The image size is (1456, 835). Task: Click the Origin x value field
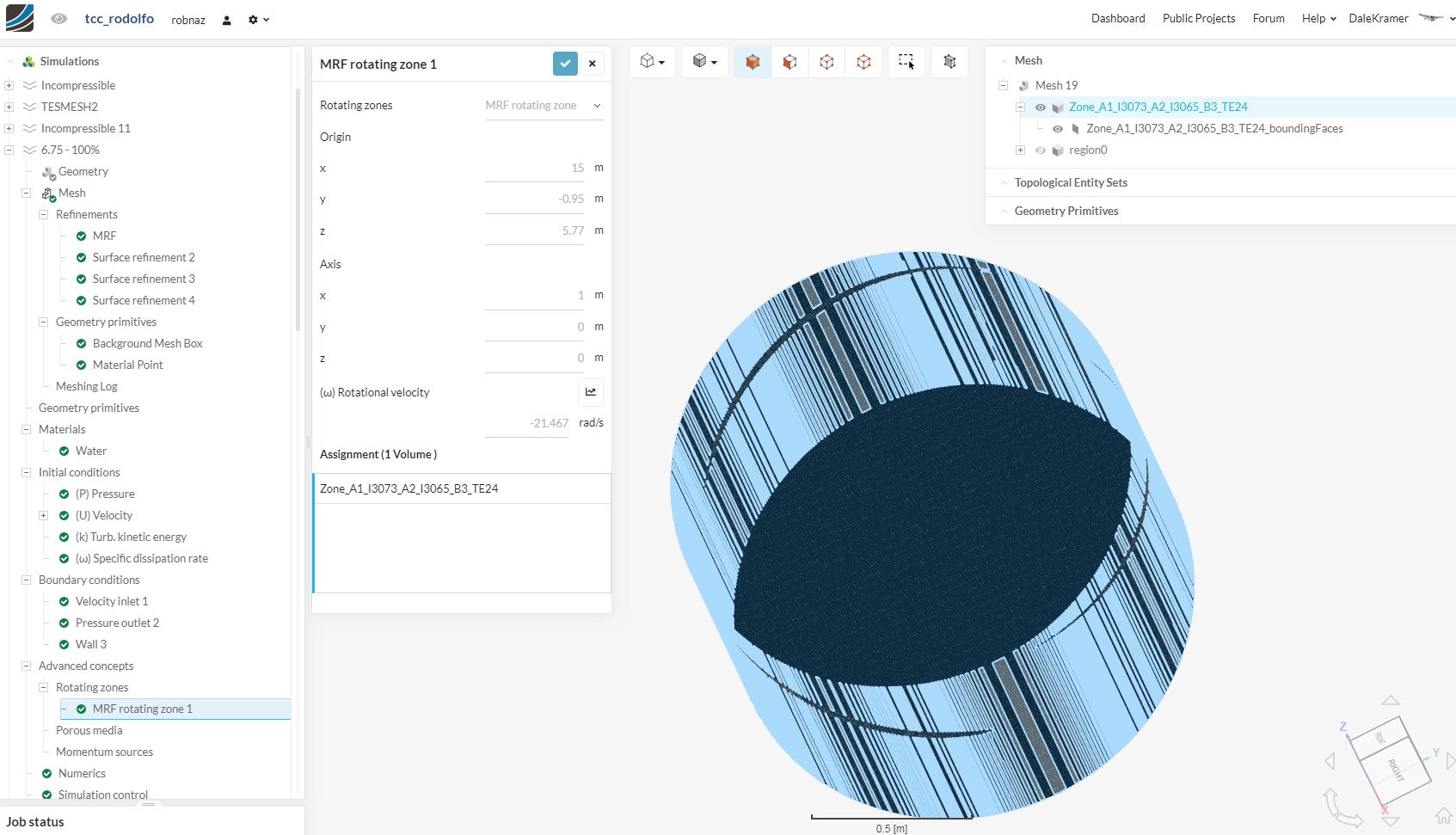pos(534,169)
